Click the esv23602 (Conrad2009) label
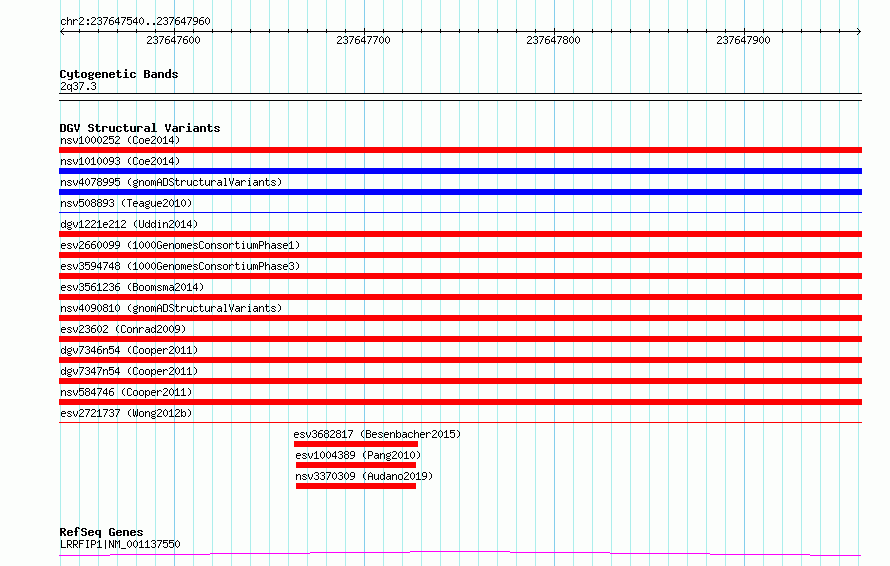 point(123,329)
